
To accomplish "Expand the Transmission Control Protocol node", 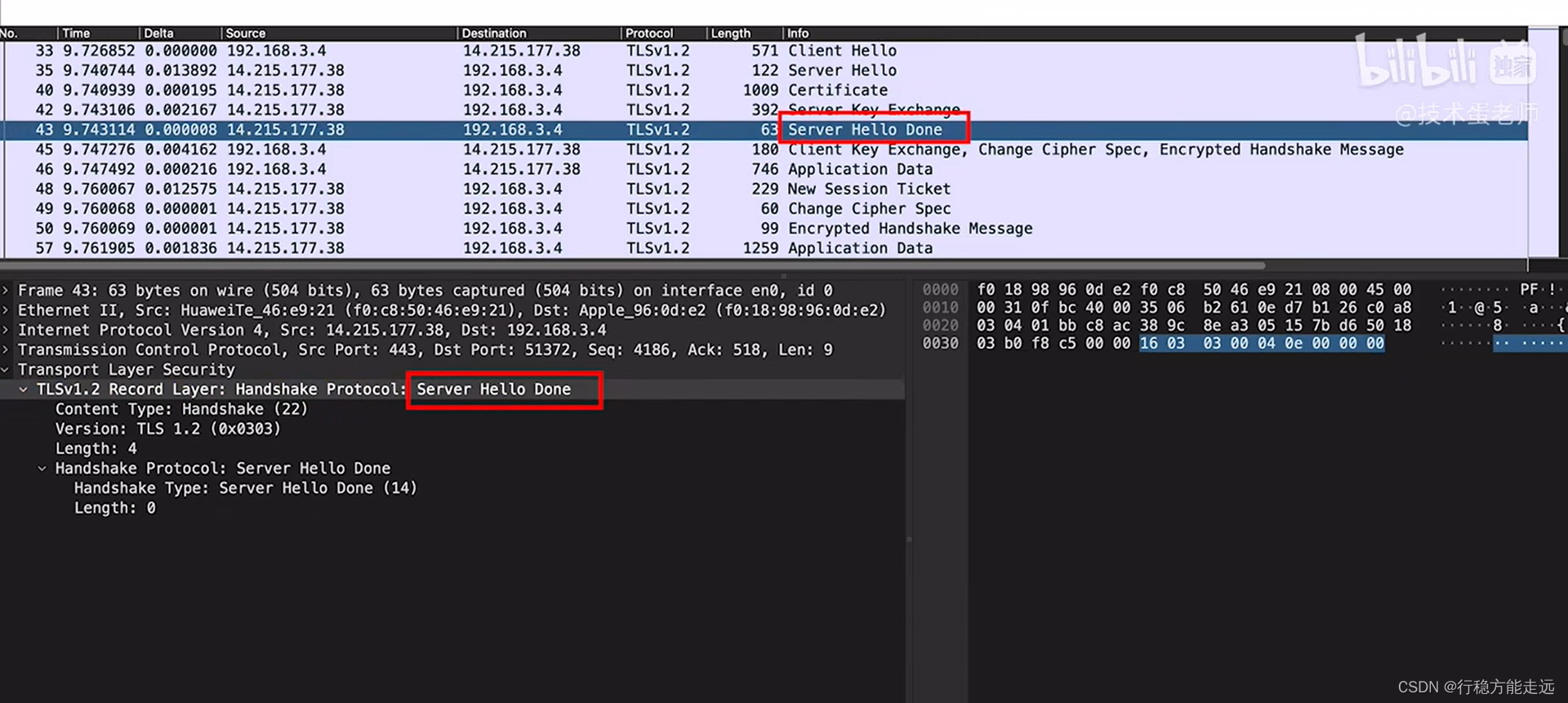I will click(6, 349).
